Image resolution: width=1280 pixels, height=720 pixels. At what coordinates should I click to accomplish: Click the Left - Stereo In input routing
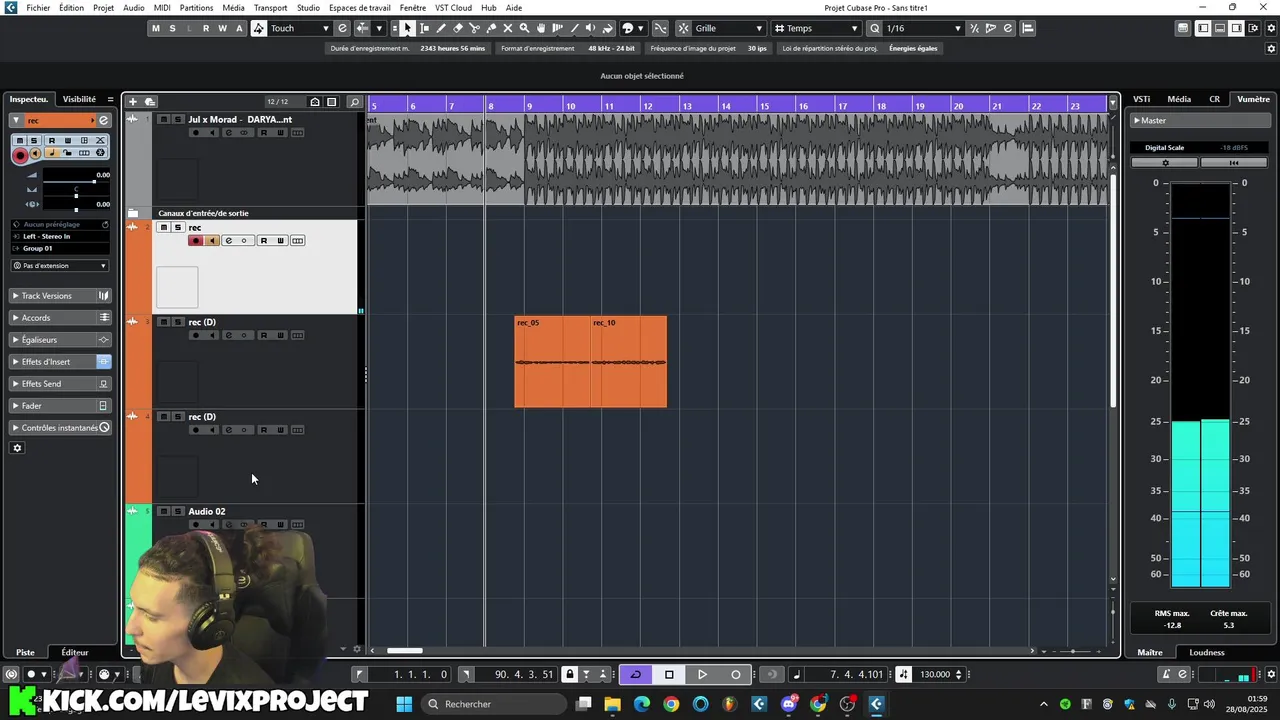(x=60, y=236)
